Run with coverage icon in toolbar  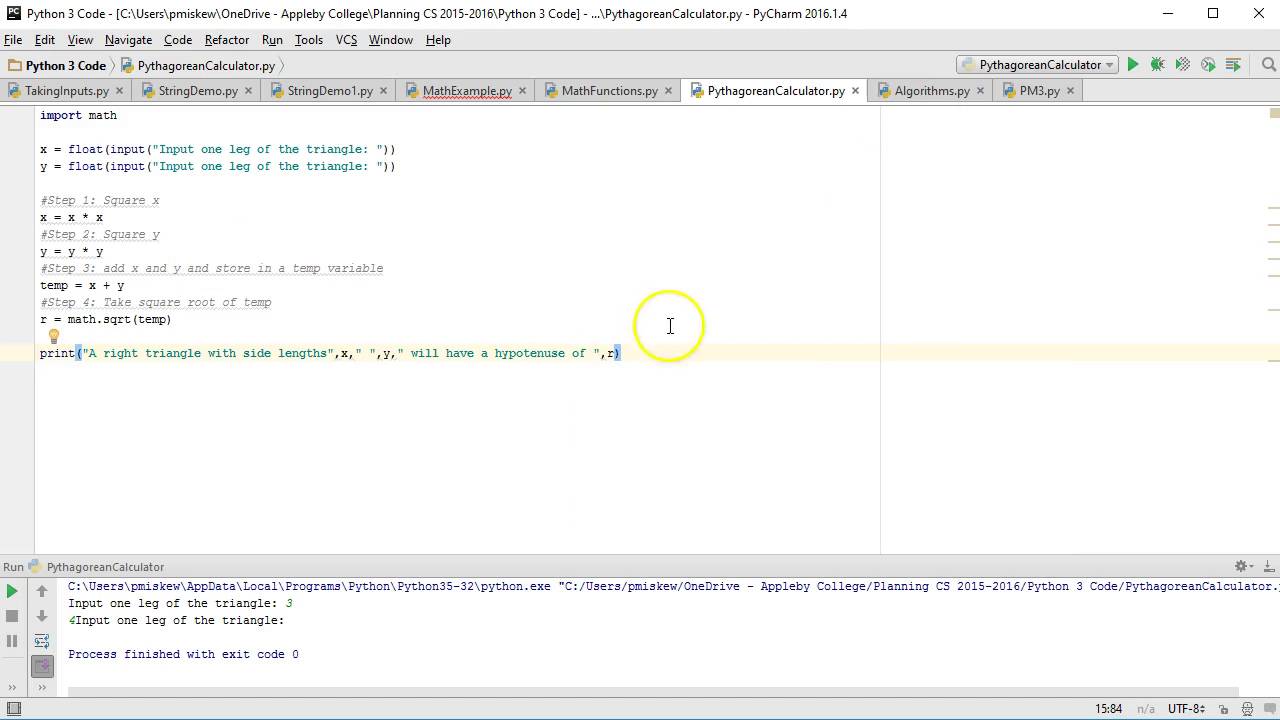click(x=1183, y=65)
